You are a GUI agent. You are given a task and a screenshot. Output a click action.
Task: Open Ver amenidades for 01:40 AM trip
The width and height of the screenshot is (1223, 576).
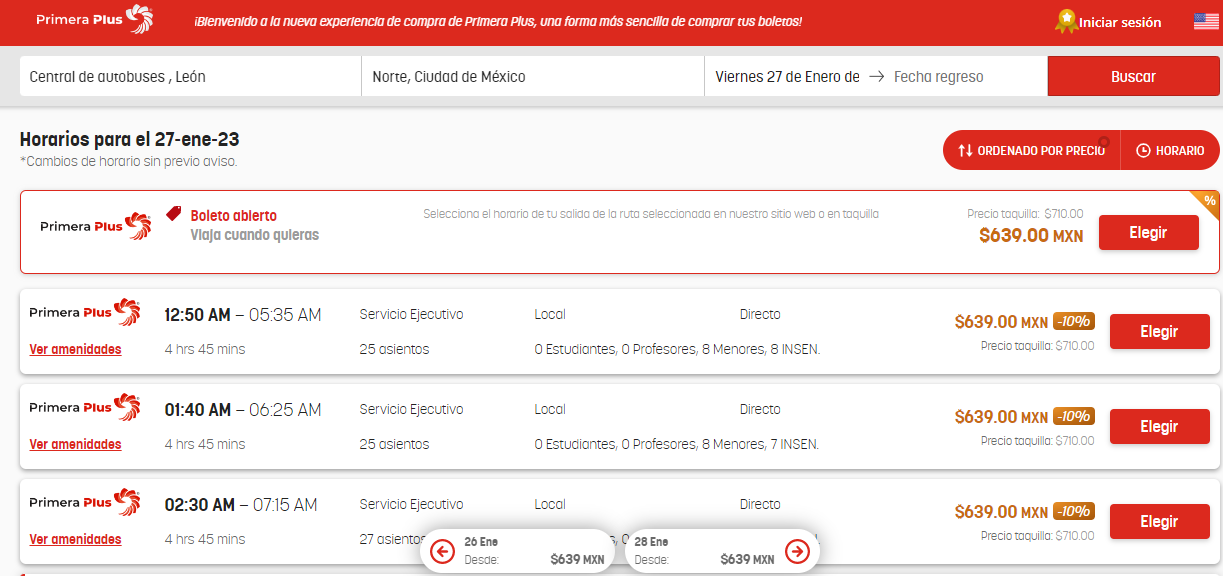[75, 444]
